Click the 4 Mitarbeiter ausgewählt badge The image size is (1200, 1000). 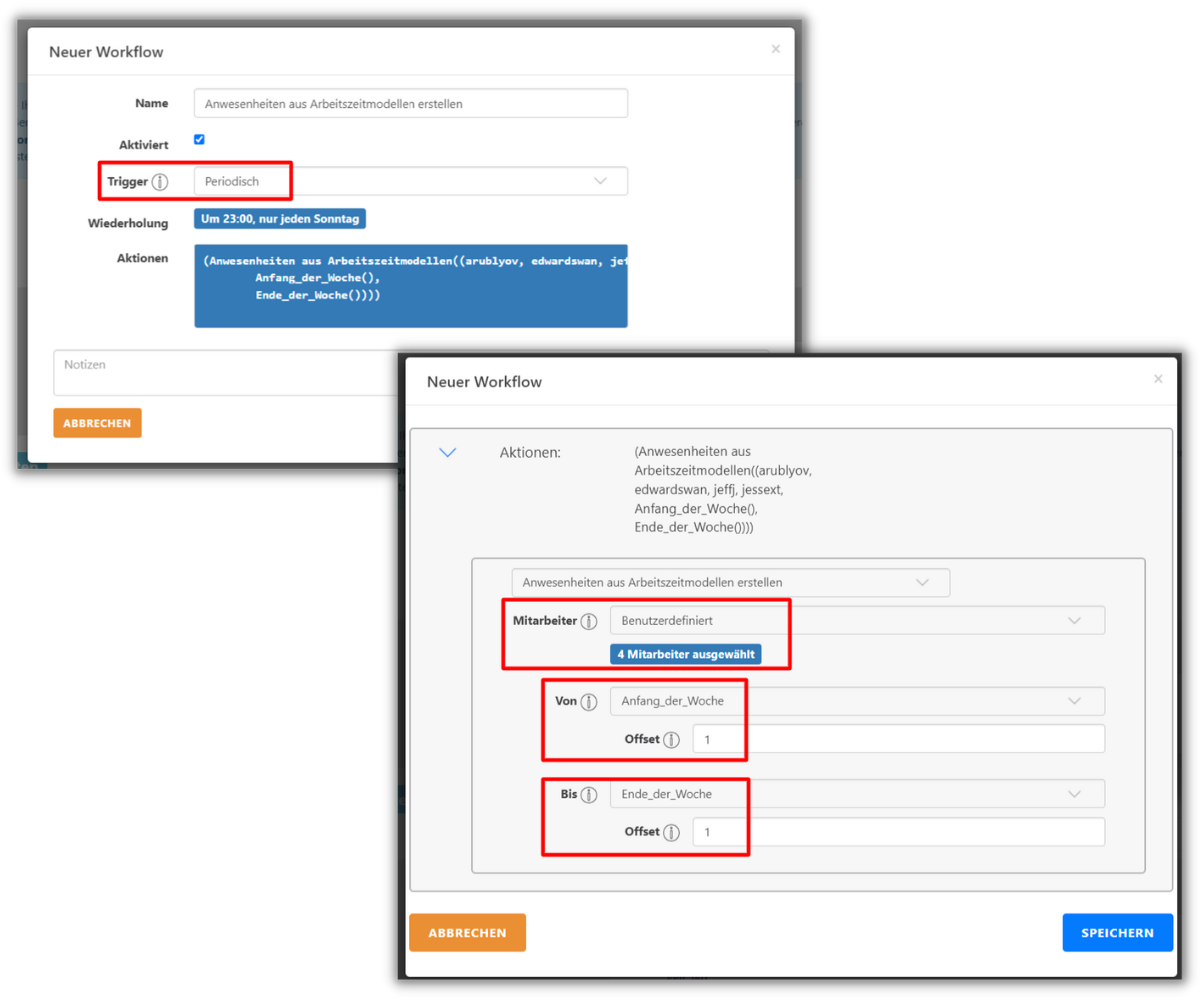[x=685, y=654]
